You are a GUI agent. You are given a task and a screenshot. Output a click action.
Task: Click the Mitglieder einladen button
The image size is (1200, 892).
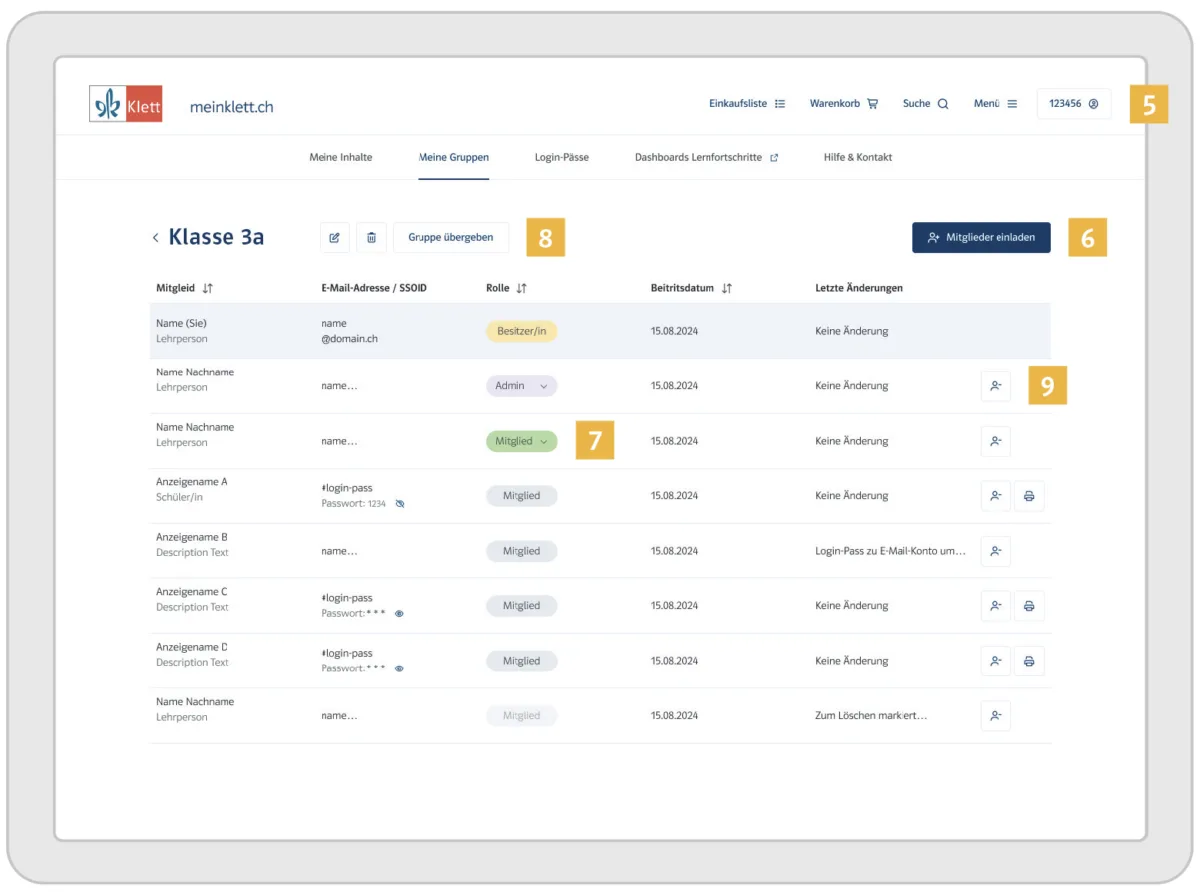pos(981,238)
